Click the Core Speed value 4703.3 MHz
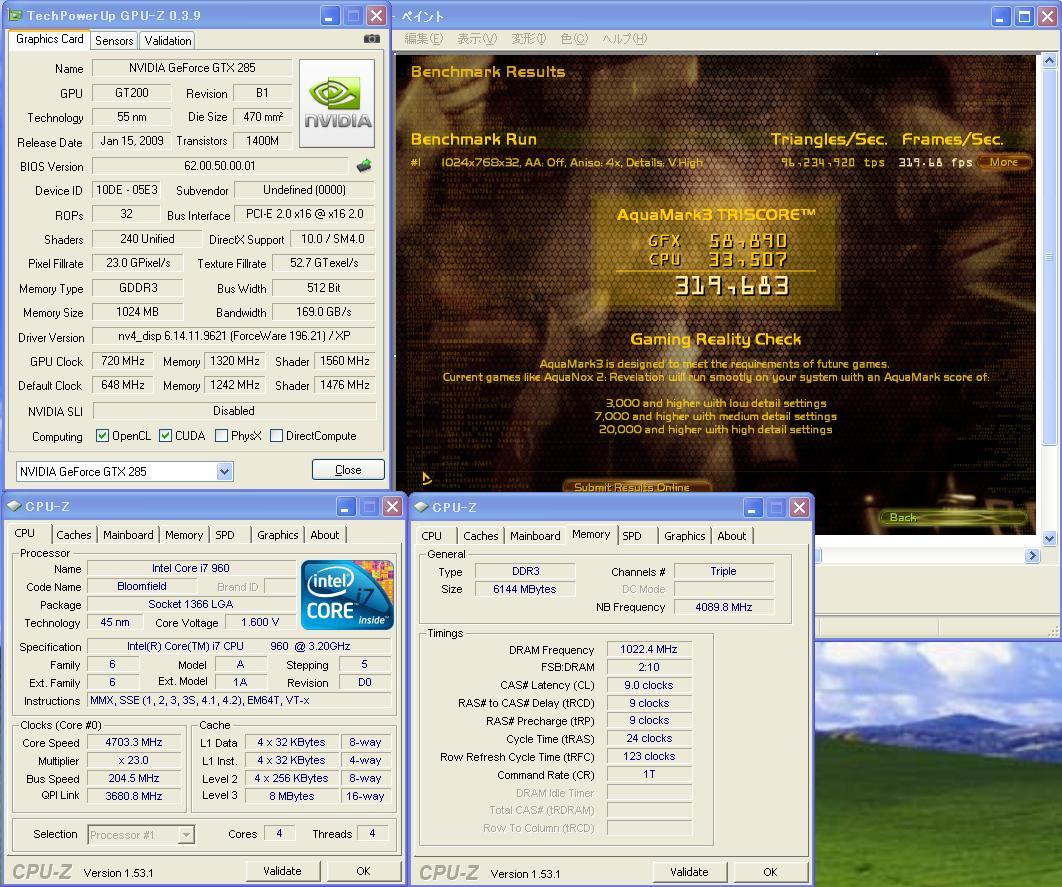1062x887 pixels. click(134, 742)
